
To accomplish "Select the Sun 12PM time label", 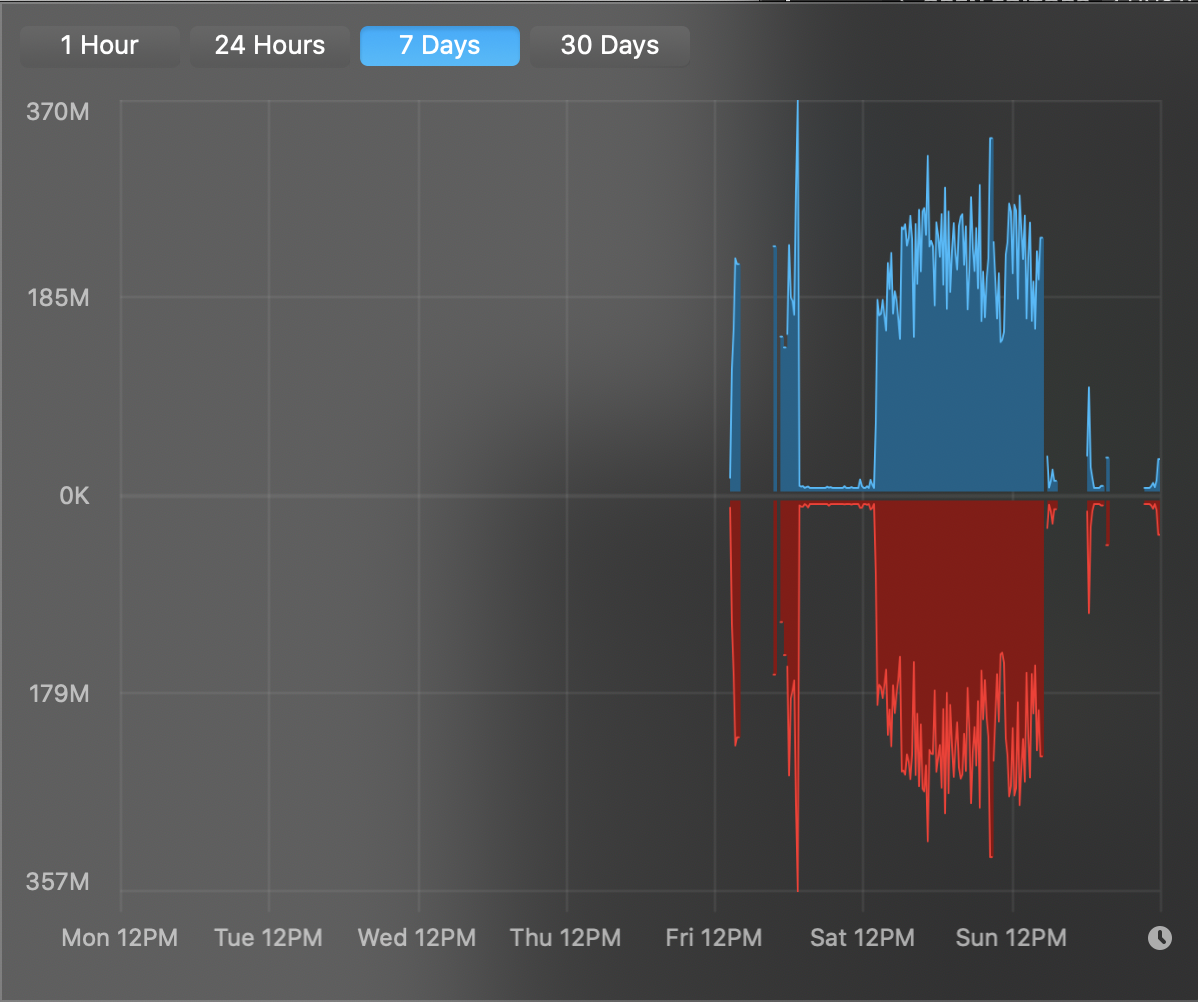I will pos(1011,938).
